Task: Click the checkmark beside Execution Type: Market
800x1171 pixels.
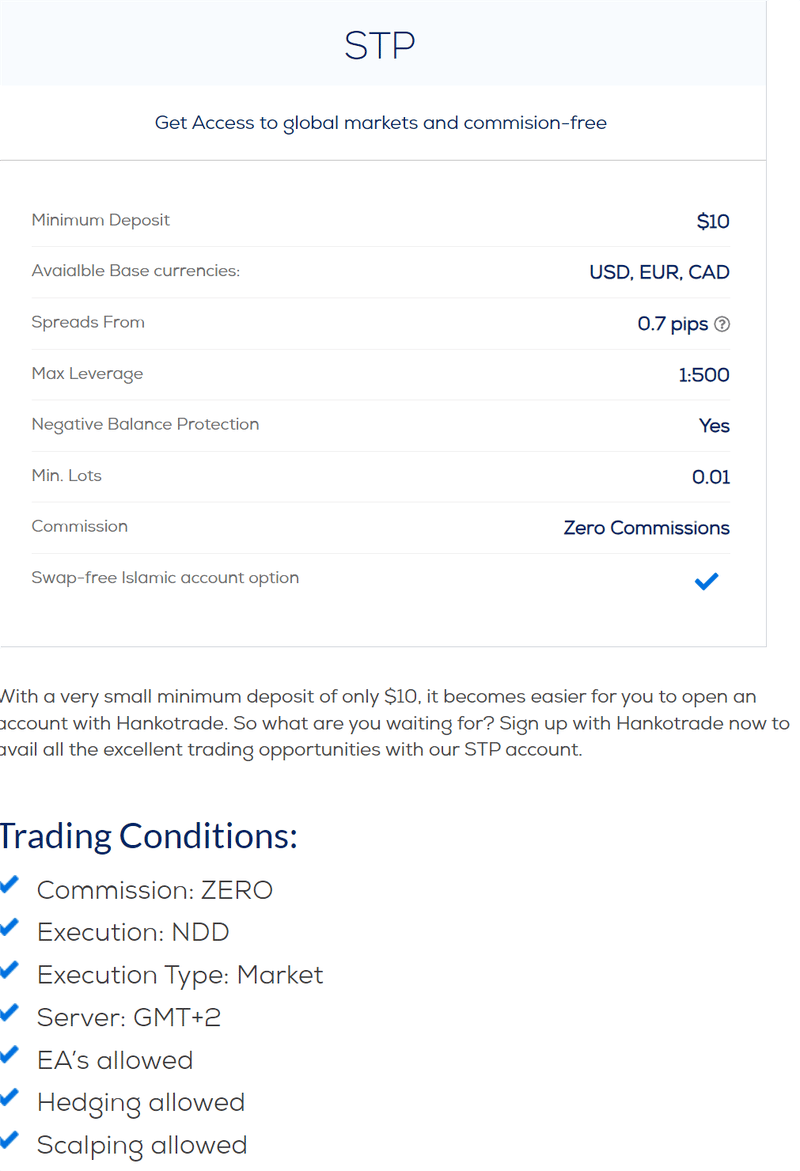Action: (x=9, y=969)
